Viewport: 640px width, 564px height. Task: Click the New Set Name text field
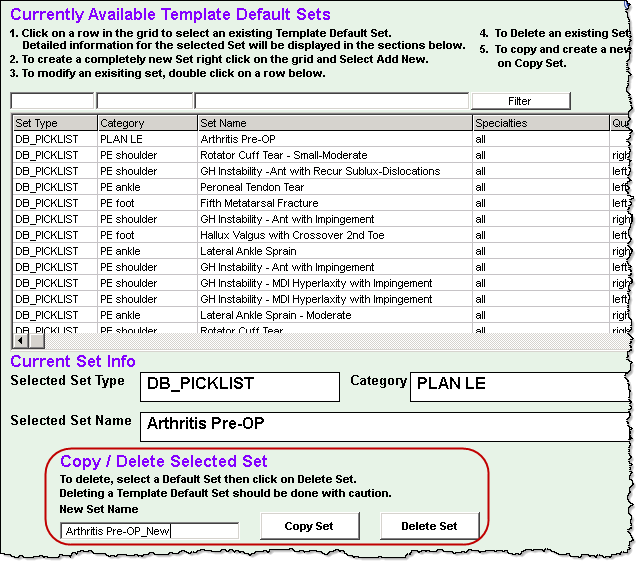[x=150, y=531]
